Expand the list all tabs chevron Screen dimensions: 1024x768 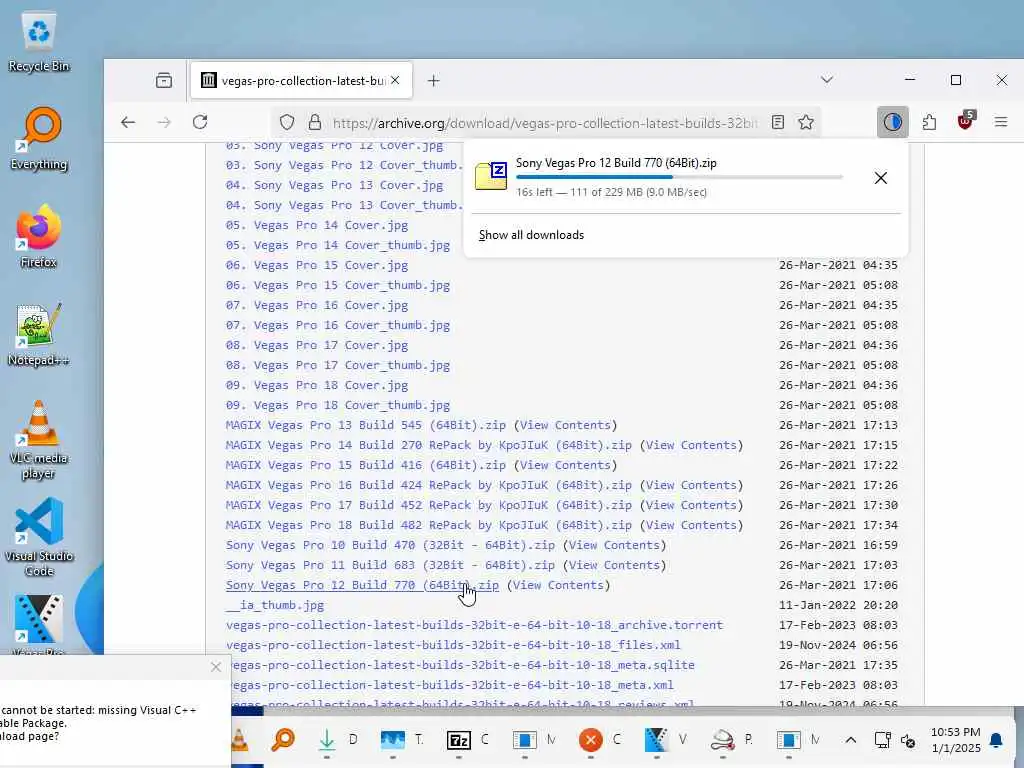827,80
